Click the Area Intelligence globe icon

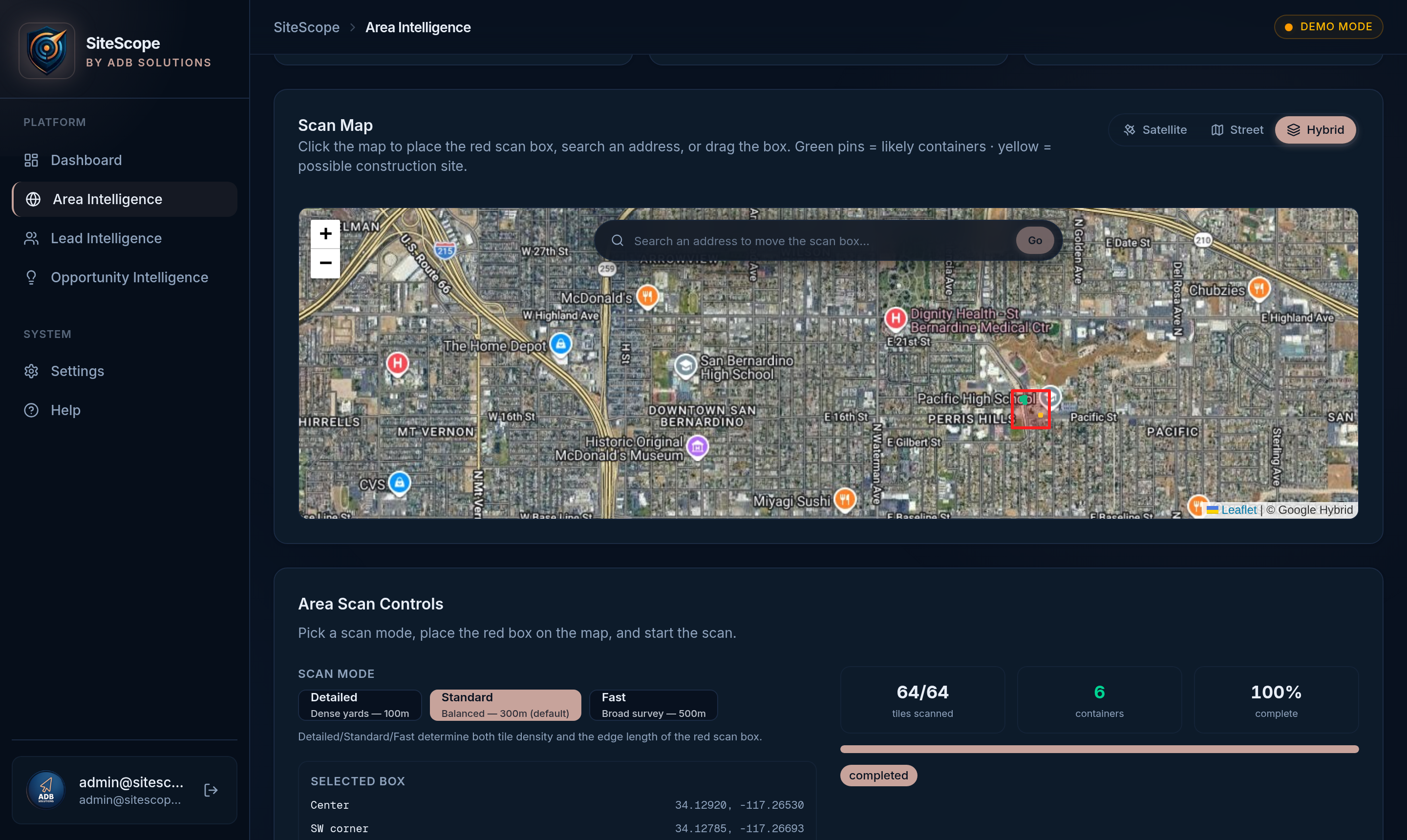tap(33, 199)
